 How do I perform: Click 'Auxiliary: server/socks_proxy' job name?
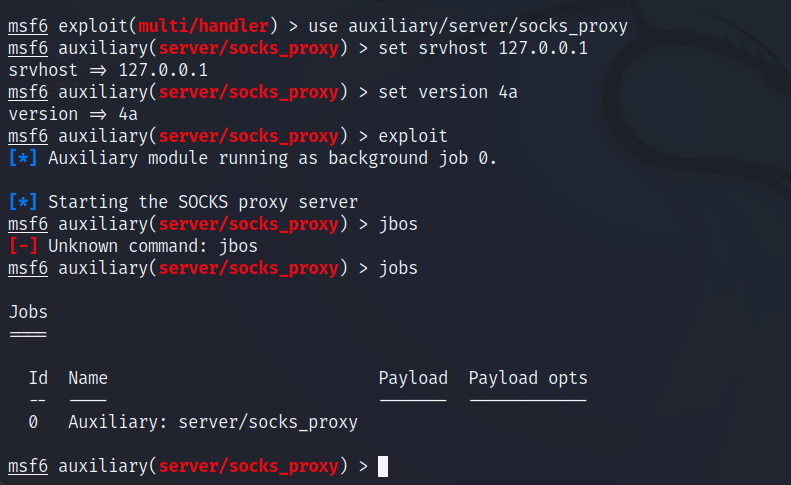[213, 422]
